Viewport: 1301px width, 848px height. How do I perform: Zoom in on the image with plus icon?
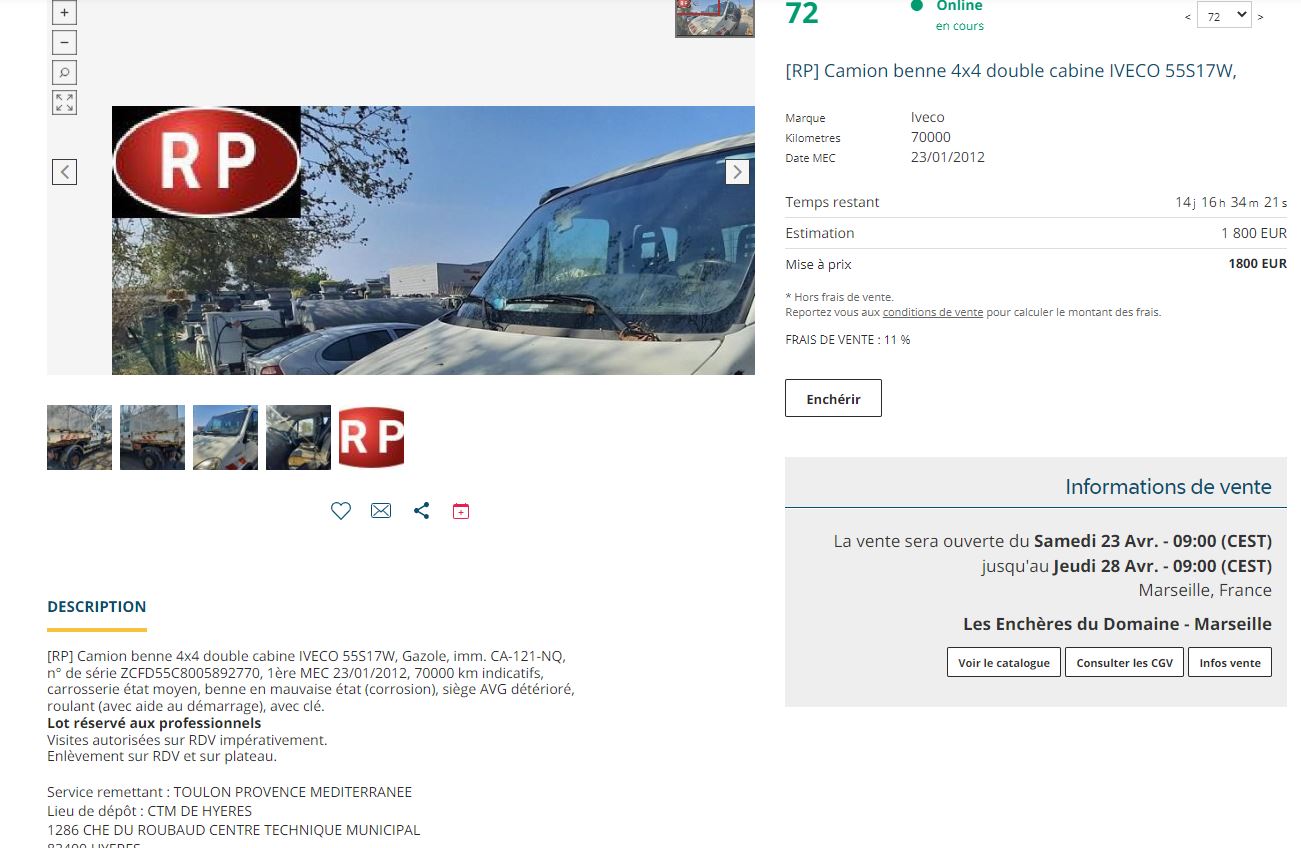tap(64, 13)
